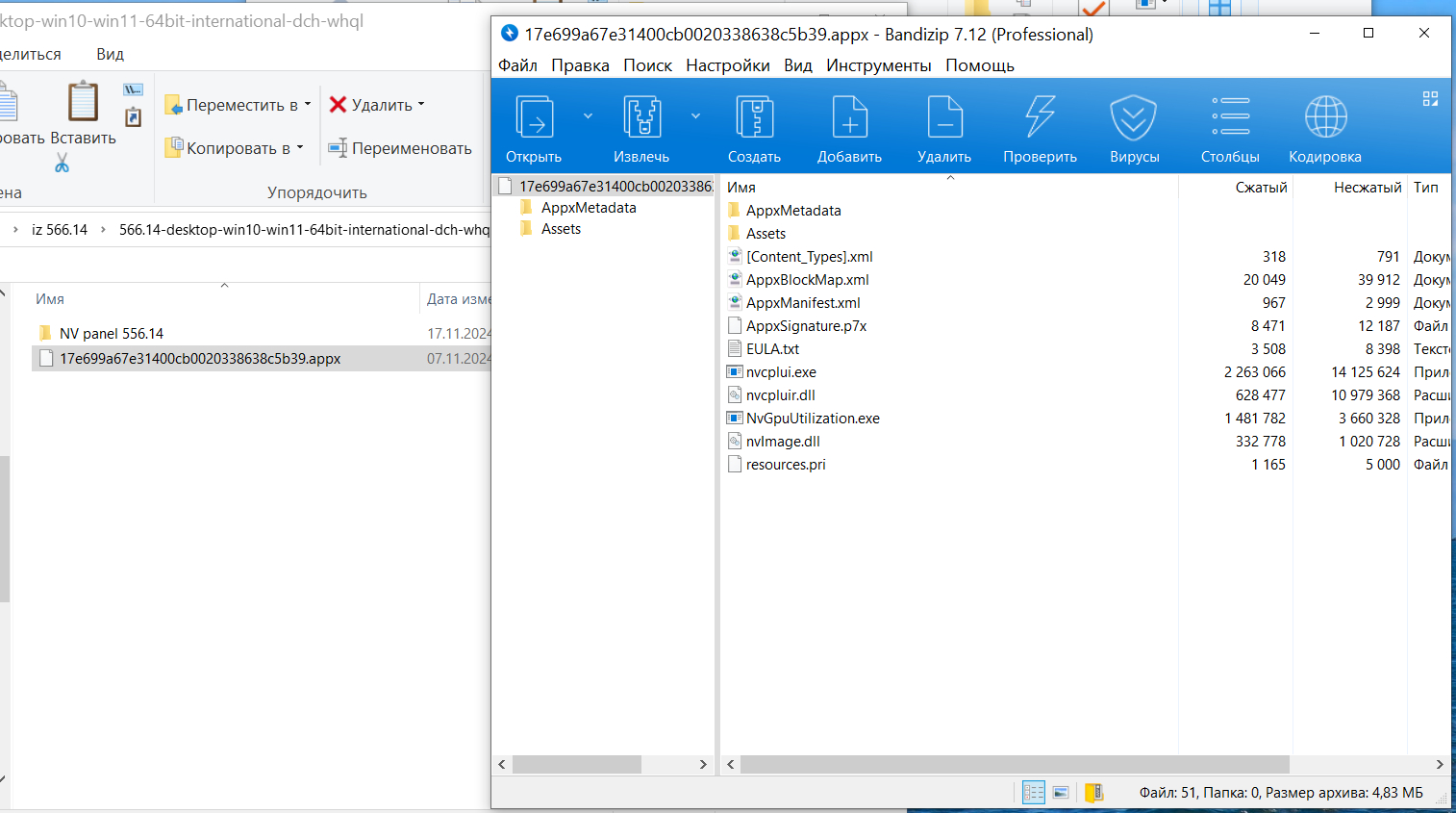Switch to image preview view in status bar

[1061, 792]
